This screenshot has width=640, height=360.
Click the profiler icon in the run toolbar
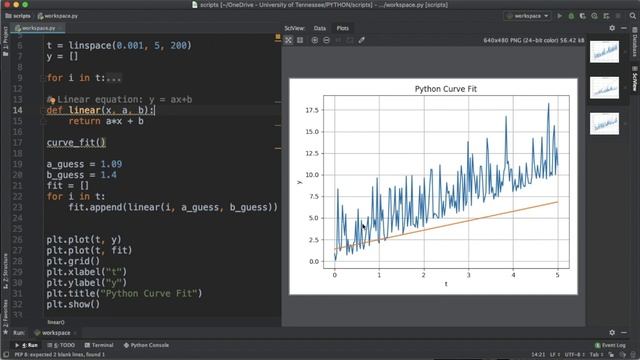click(594, 16)
